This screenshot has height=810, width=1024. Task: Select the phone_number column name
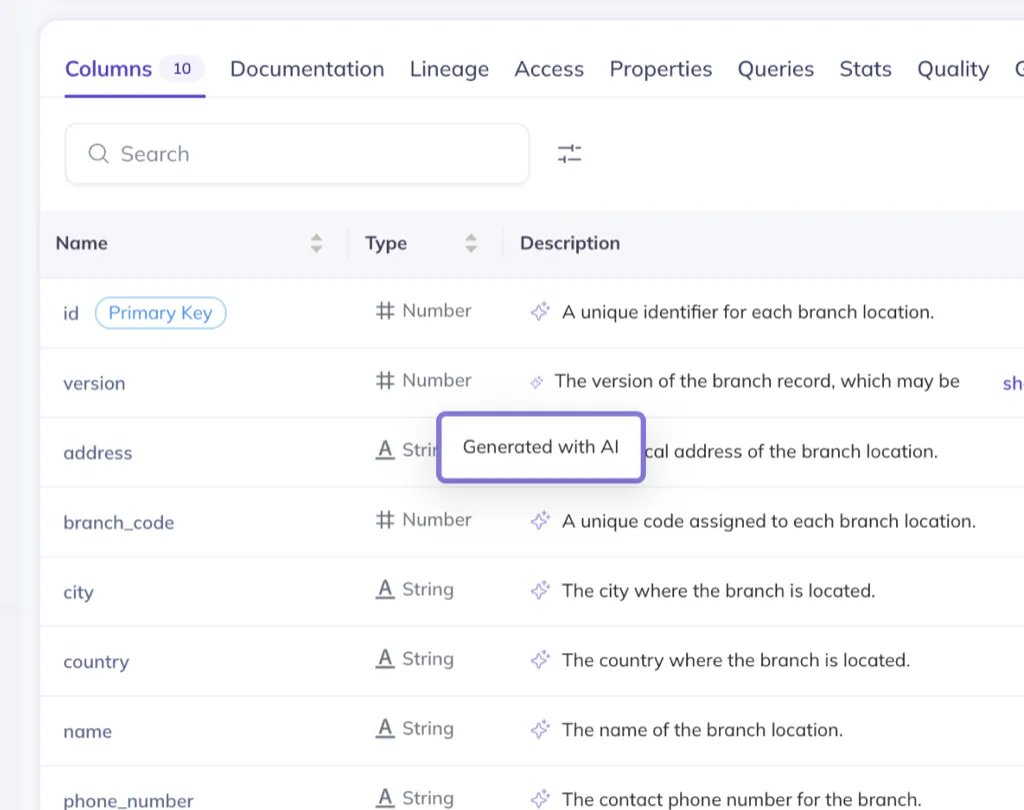tap(128, 800)
